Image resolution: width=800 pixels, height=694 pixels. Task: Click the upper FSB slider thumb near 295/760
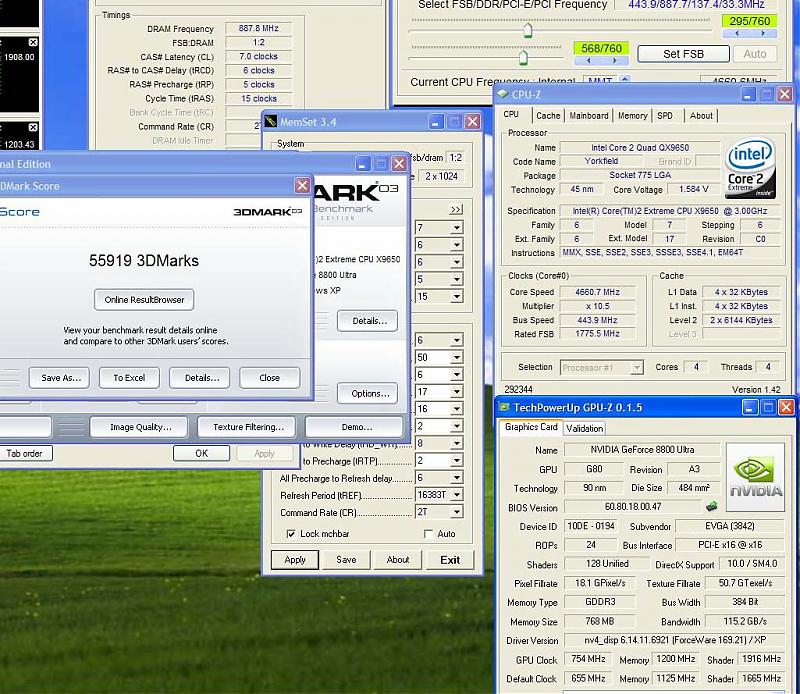tap(528, 31)
